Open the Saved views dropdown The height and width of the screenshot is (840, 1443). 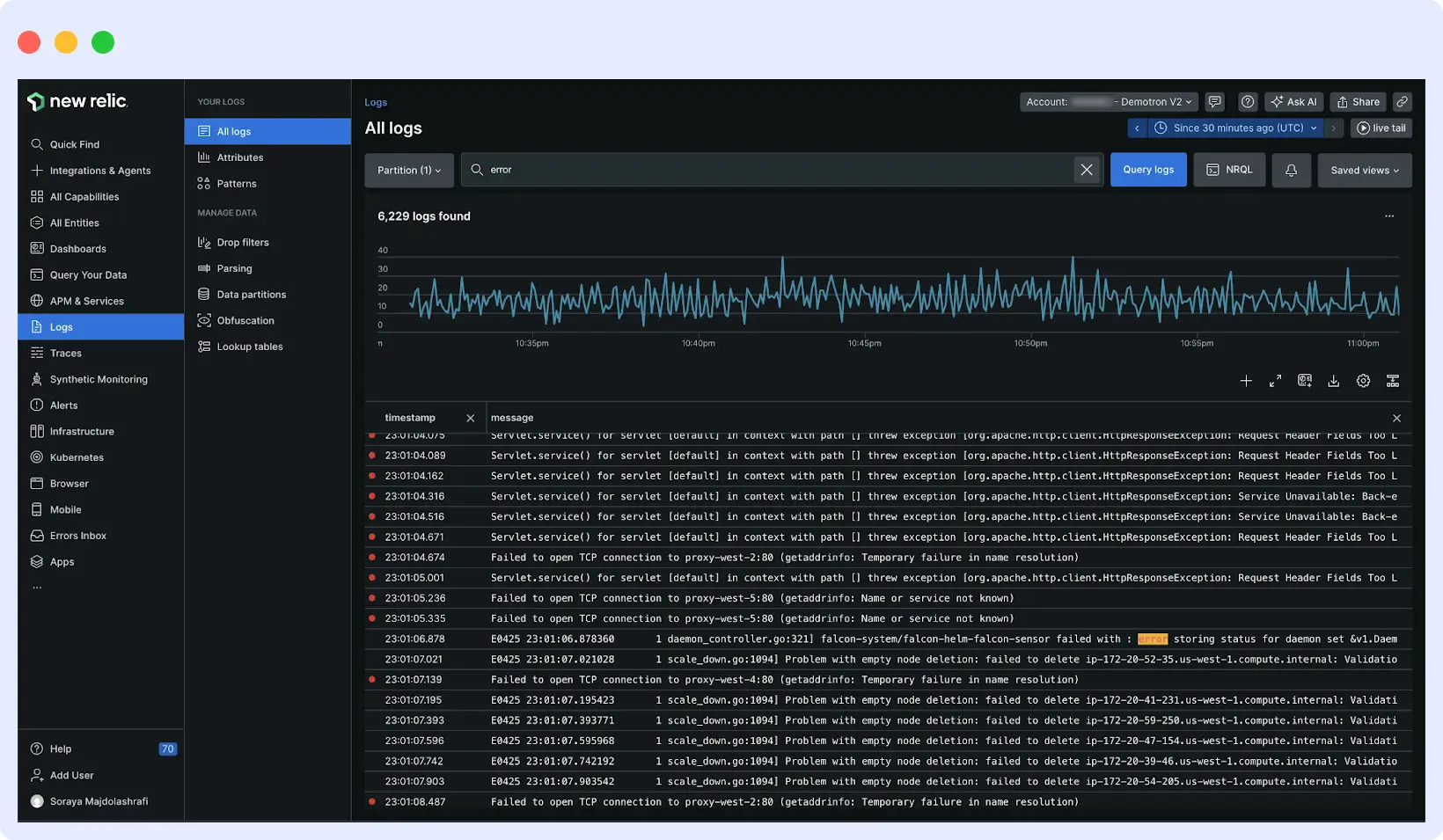(x=1365, y=170)
